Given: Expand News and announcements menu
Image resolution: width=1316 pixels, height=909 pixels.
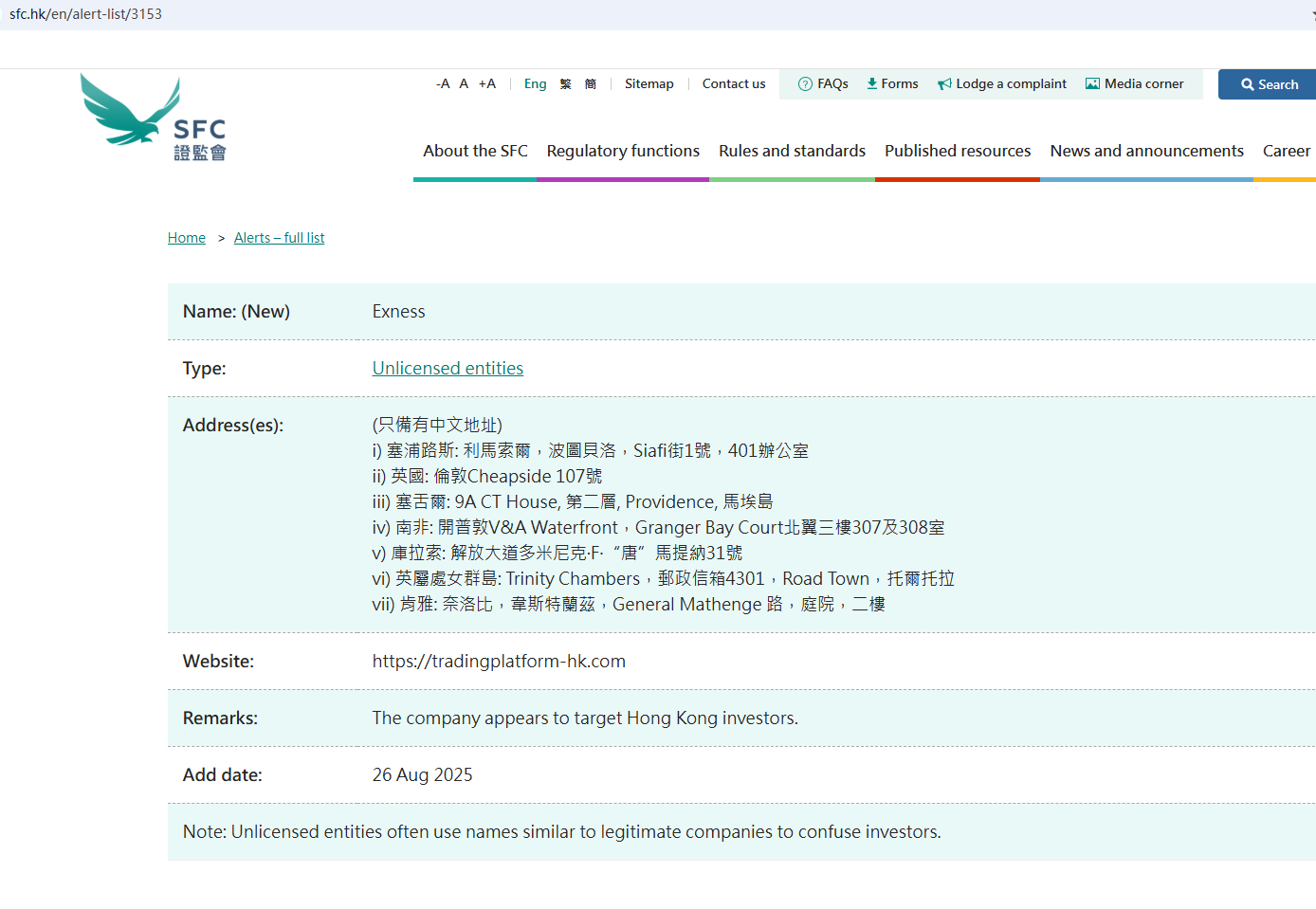Looking at the screenshot, I should click(x=1146, y=152).
